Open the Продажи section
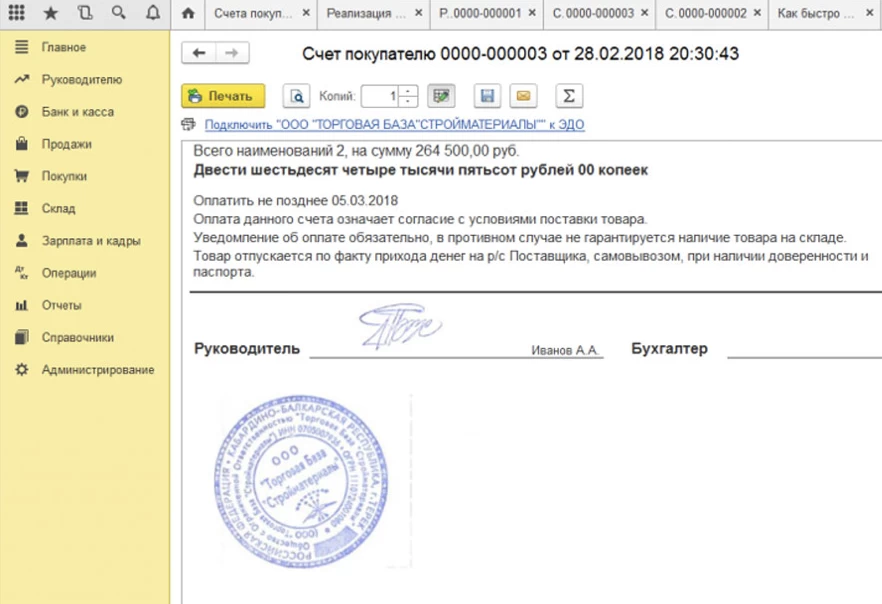The height and width of the screenshot is (604, 882). (66, 144)
